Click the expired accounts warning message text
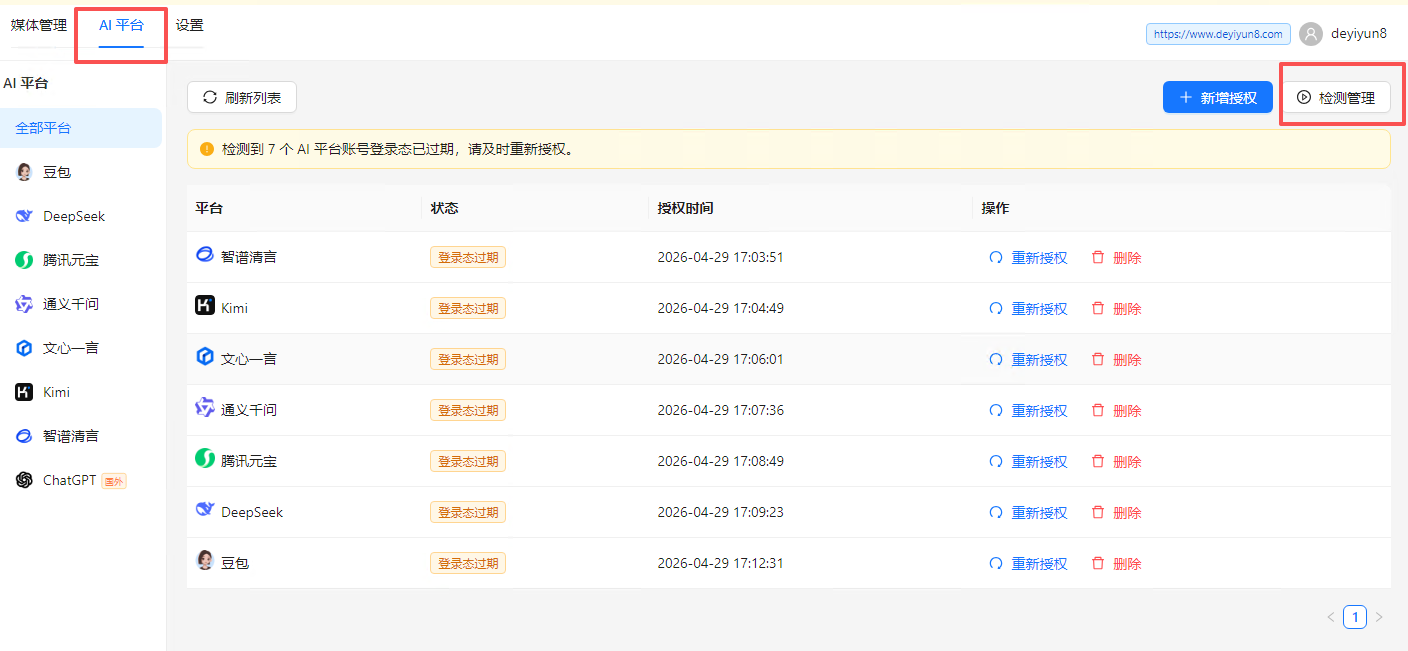Viewport: 1408px width, 651px height. point(400,149)
